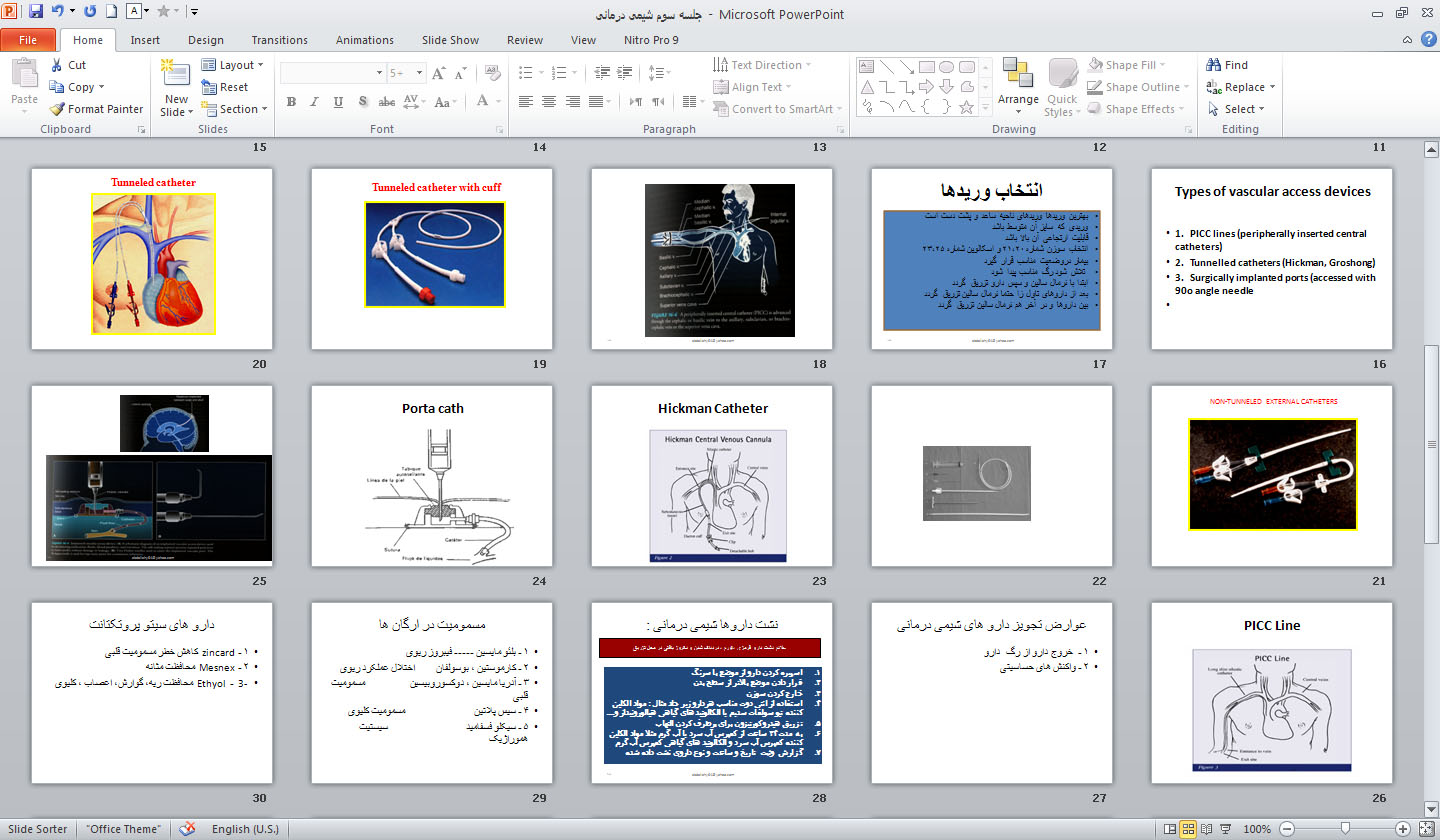Select the Arrange tool

coord(1018,82)
